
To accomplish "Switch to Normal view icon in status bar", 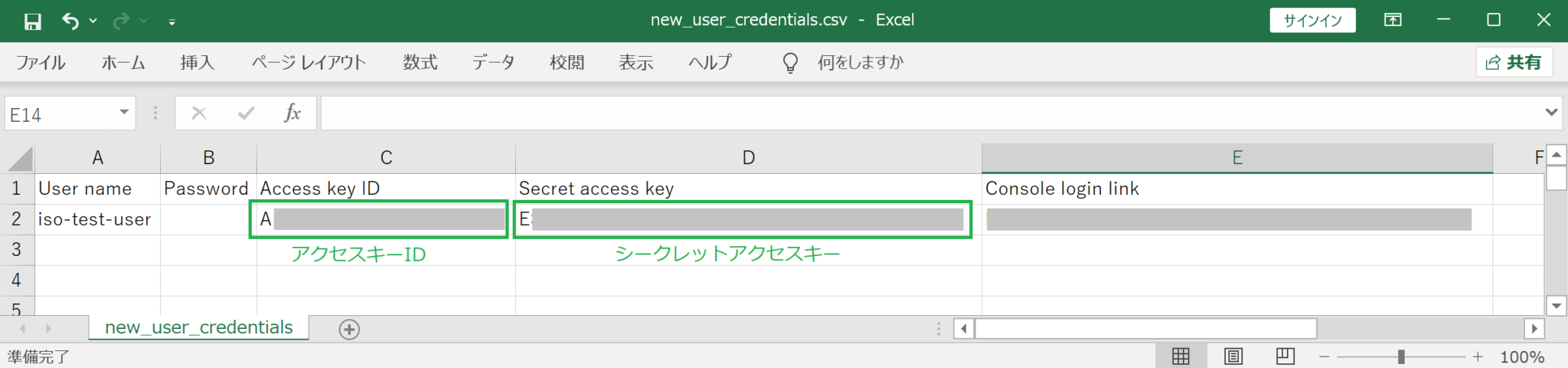I will tap(1181, 356).
